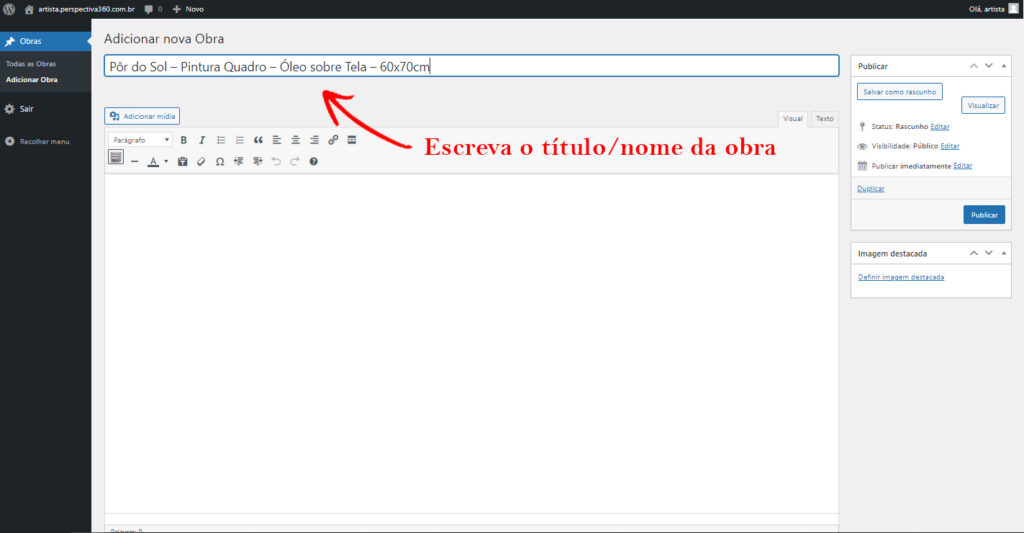This screenshot has height=533, width=1024.
Task: Open the Parágrafo format dropdown
Action: [x=140, y=140]
